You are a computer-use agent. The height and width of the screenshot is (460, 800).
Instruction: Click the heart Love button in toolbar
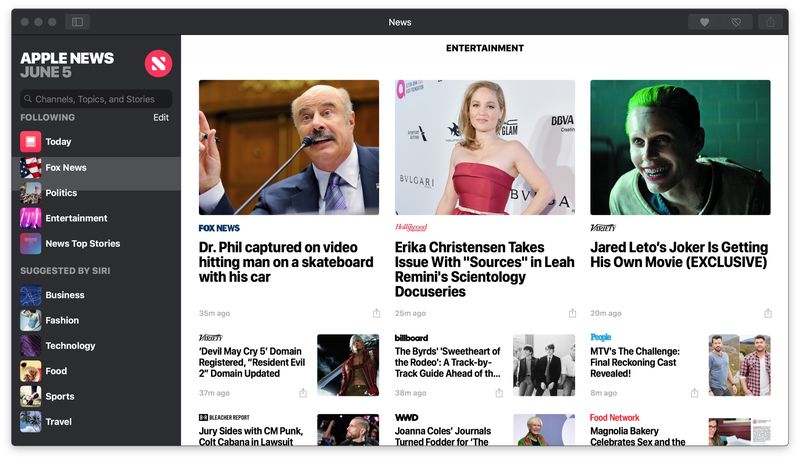click(x=704, y=22)
